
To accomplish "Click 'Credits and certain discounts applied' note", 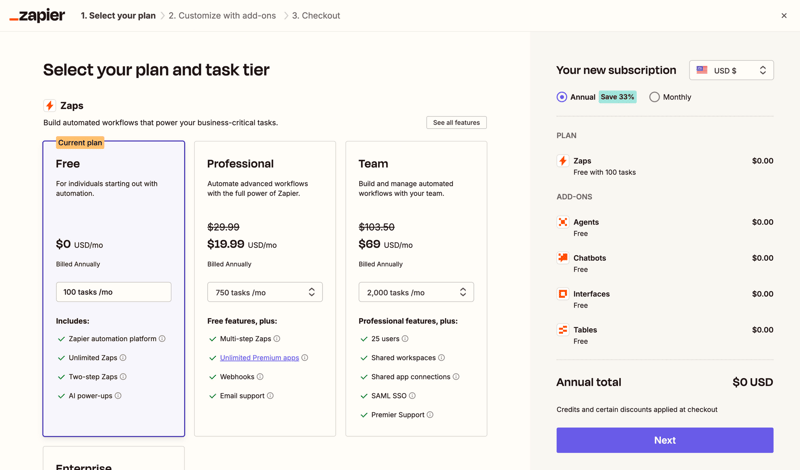I will click(x=637, y=409).
